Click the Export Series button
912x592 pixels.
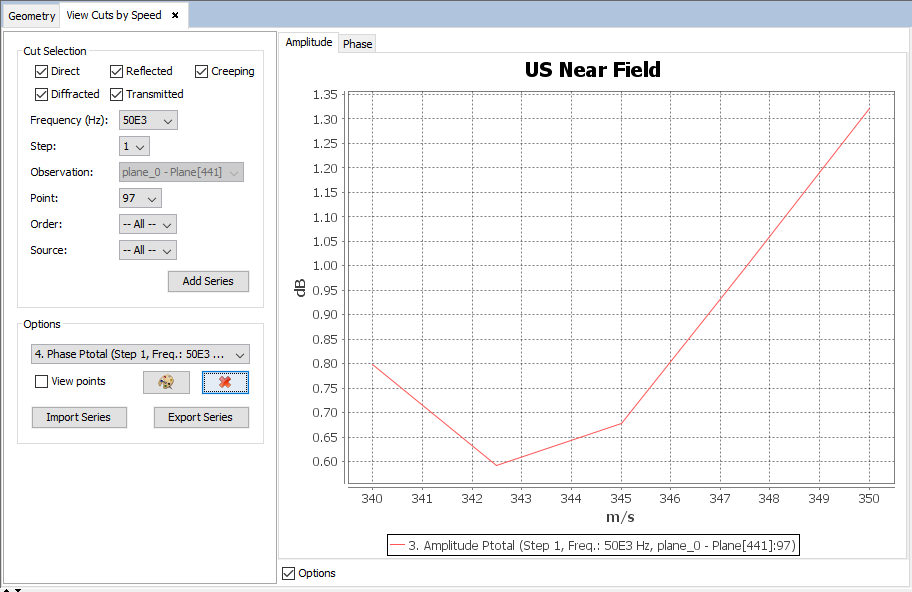201,417
